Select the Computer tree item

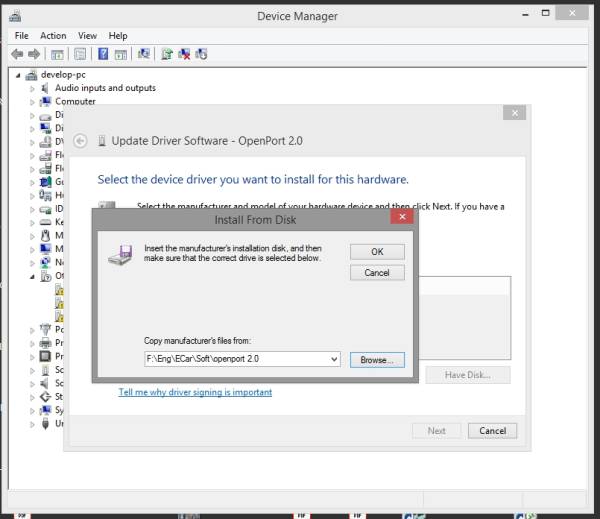[x=75, y=101]
